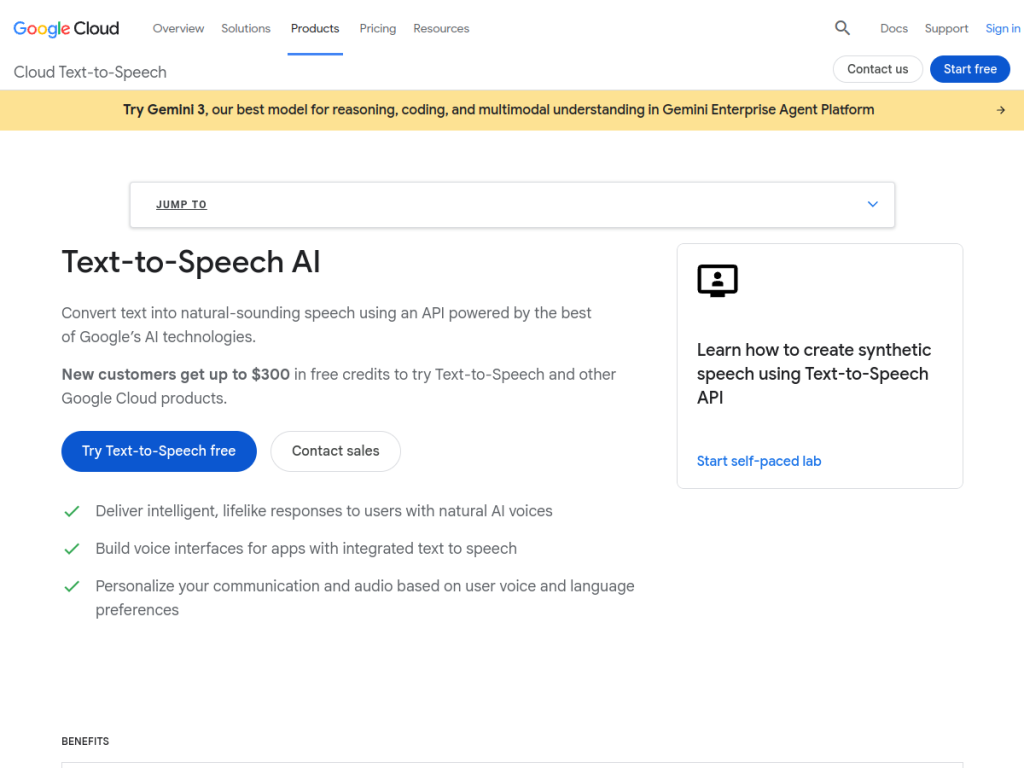Viewport: 1024px width, 768px height.
Task: Go to the Pricing menu item
Action: point(377,28)
